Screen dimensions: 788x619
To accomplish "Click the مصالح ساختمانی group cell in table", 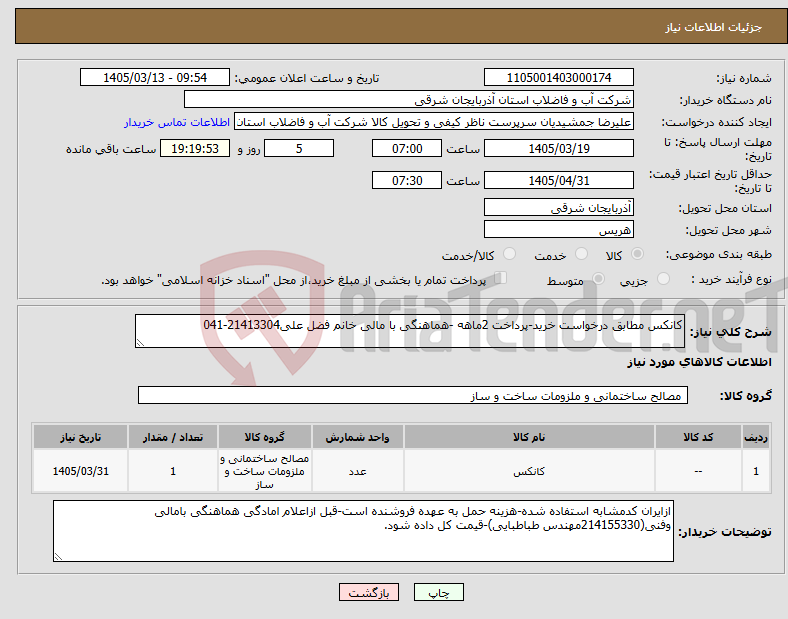I will tap(264, 471).
